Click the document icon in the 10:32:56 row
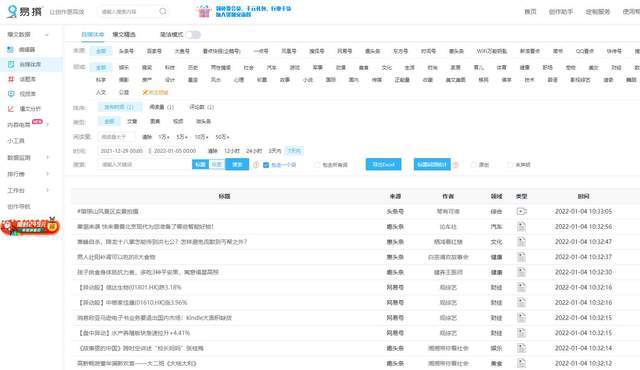The image size is (640, 370). click(x=521, y=226)
